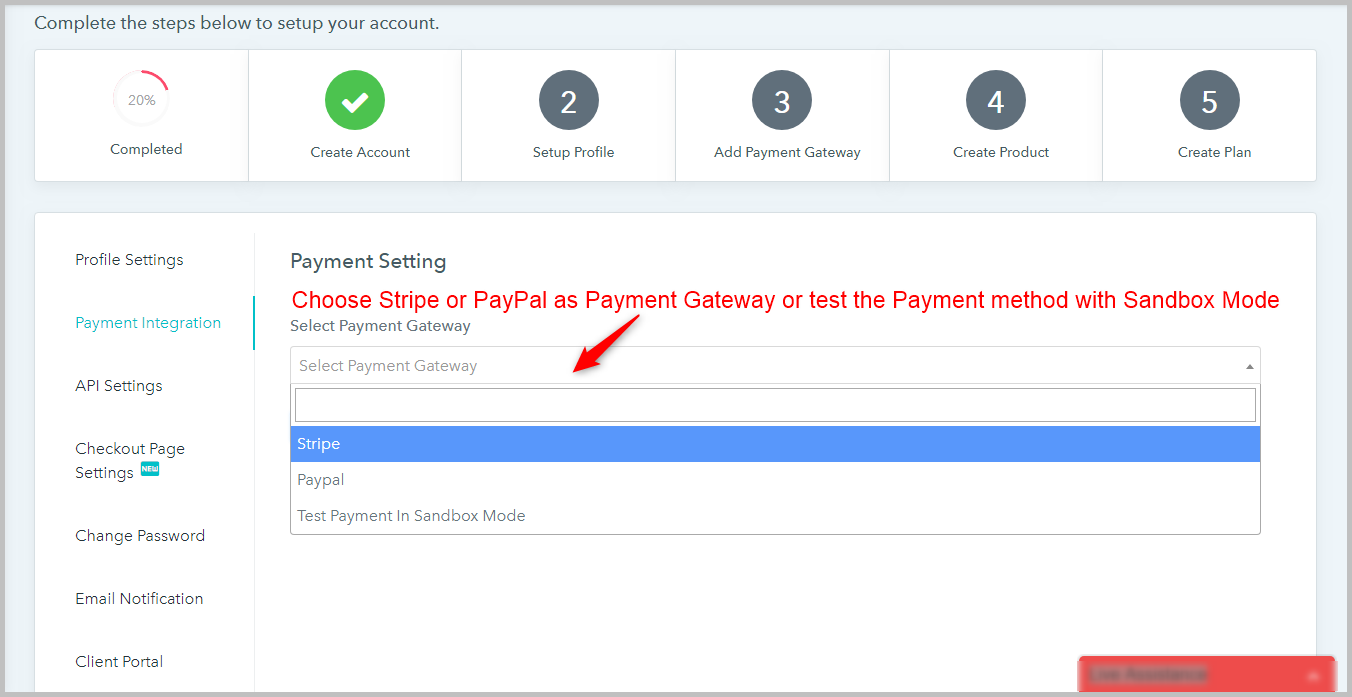This screenshot has width=1352, height=697.
Task: Go to the Change Password page
Action: tap(140, 536)
